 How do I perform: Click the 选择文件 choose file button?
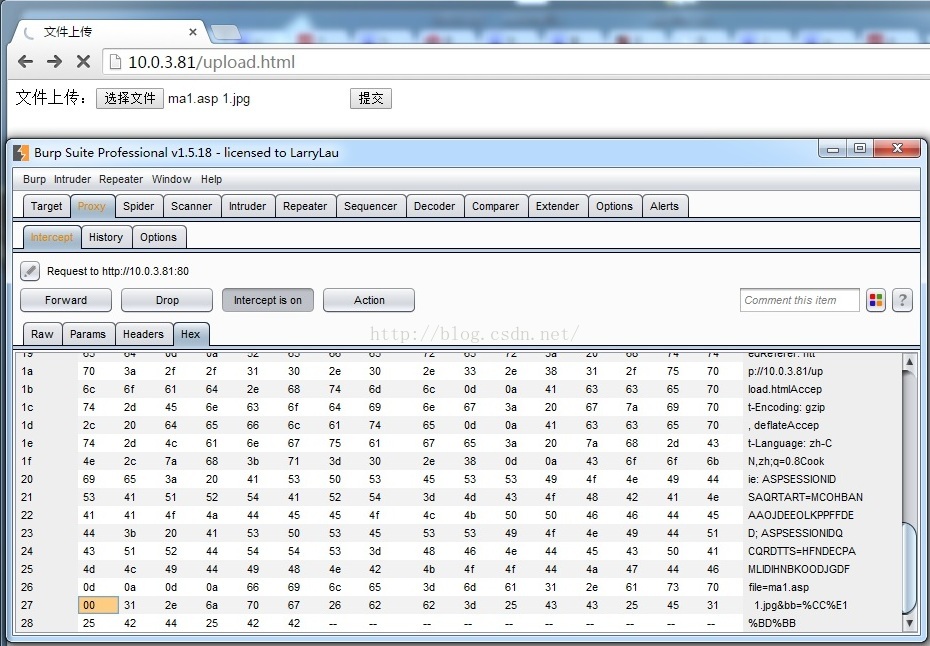click(130, 98)
